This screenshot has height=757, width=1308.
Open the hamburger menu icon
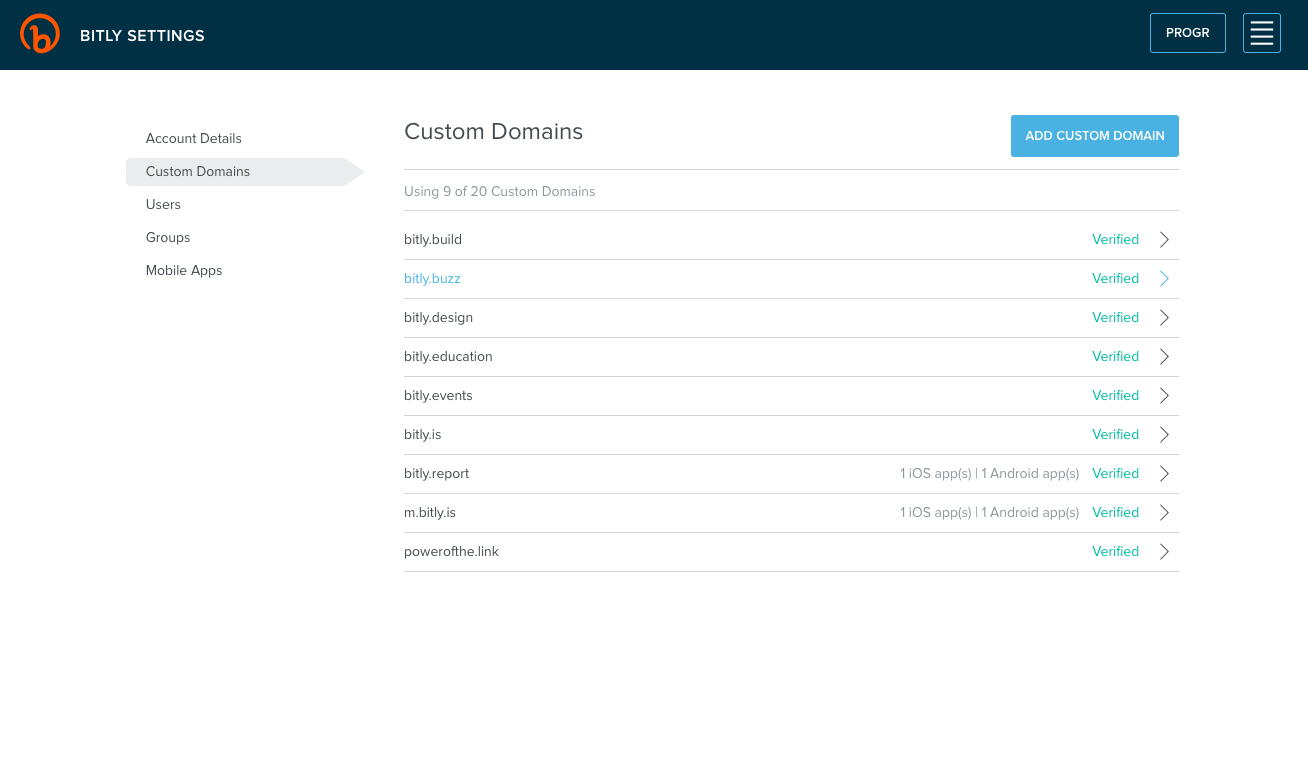1261,33
